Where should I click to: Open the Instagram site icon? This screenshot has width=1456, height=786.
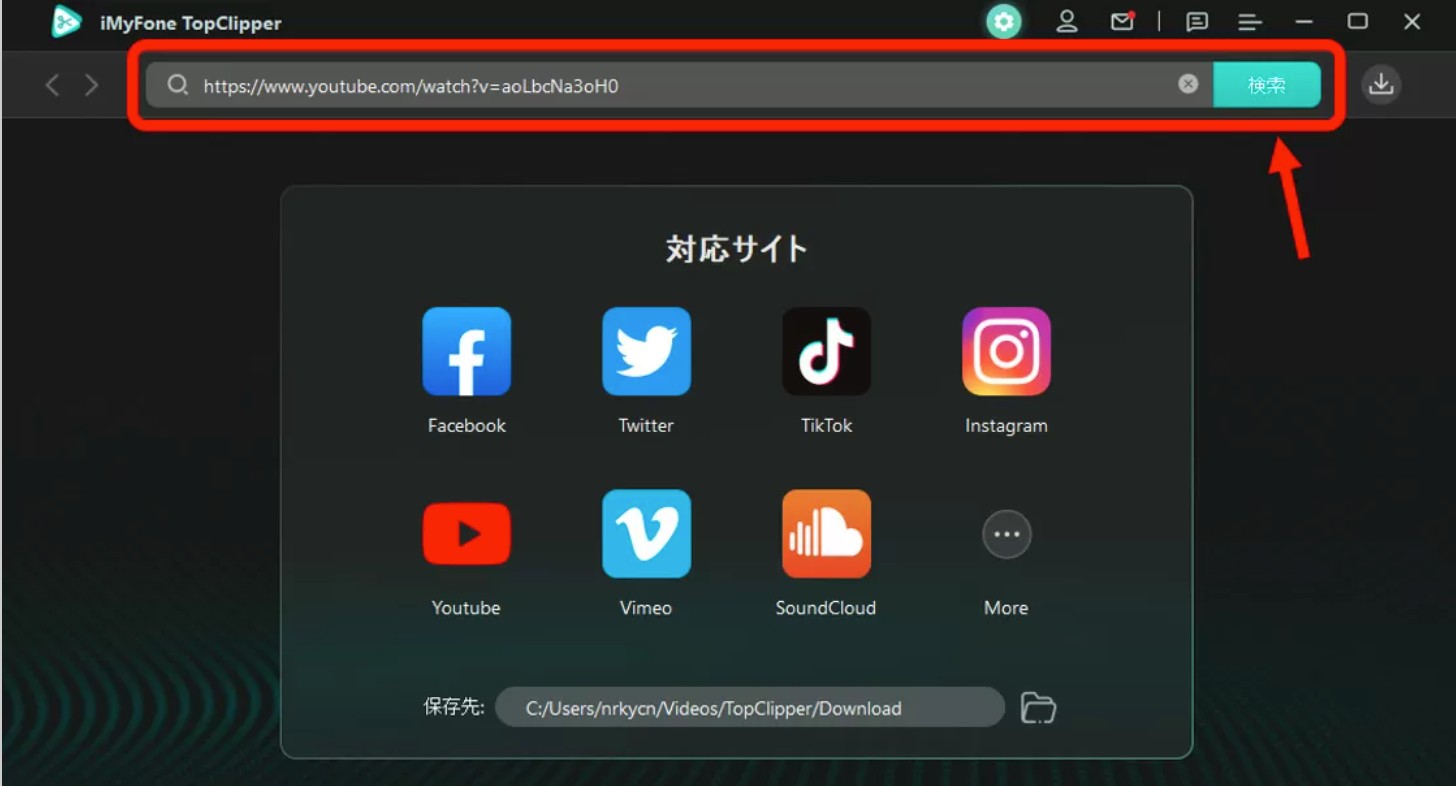click(x=1006, y=351)
